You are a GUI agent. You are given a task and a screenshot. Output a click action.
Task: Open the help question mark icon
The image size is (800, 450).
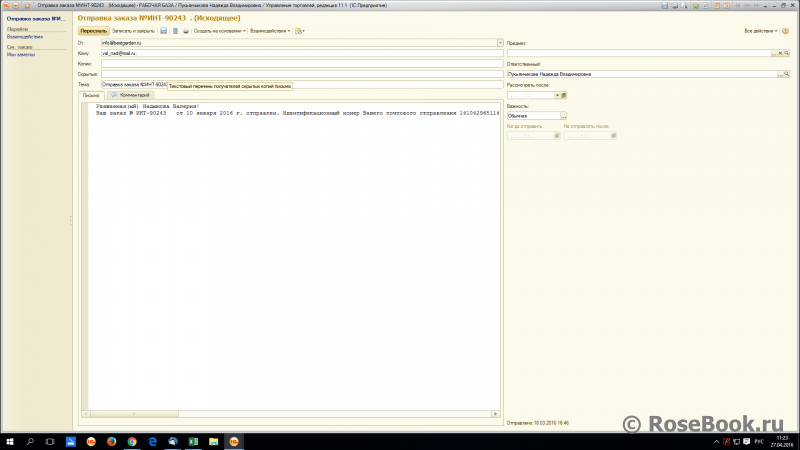785,31
